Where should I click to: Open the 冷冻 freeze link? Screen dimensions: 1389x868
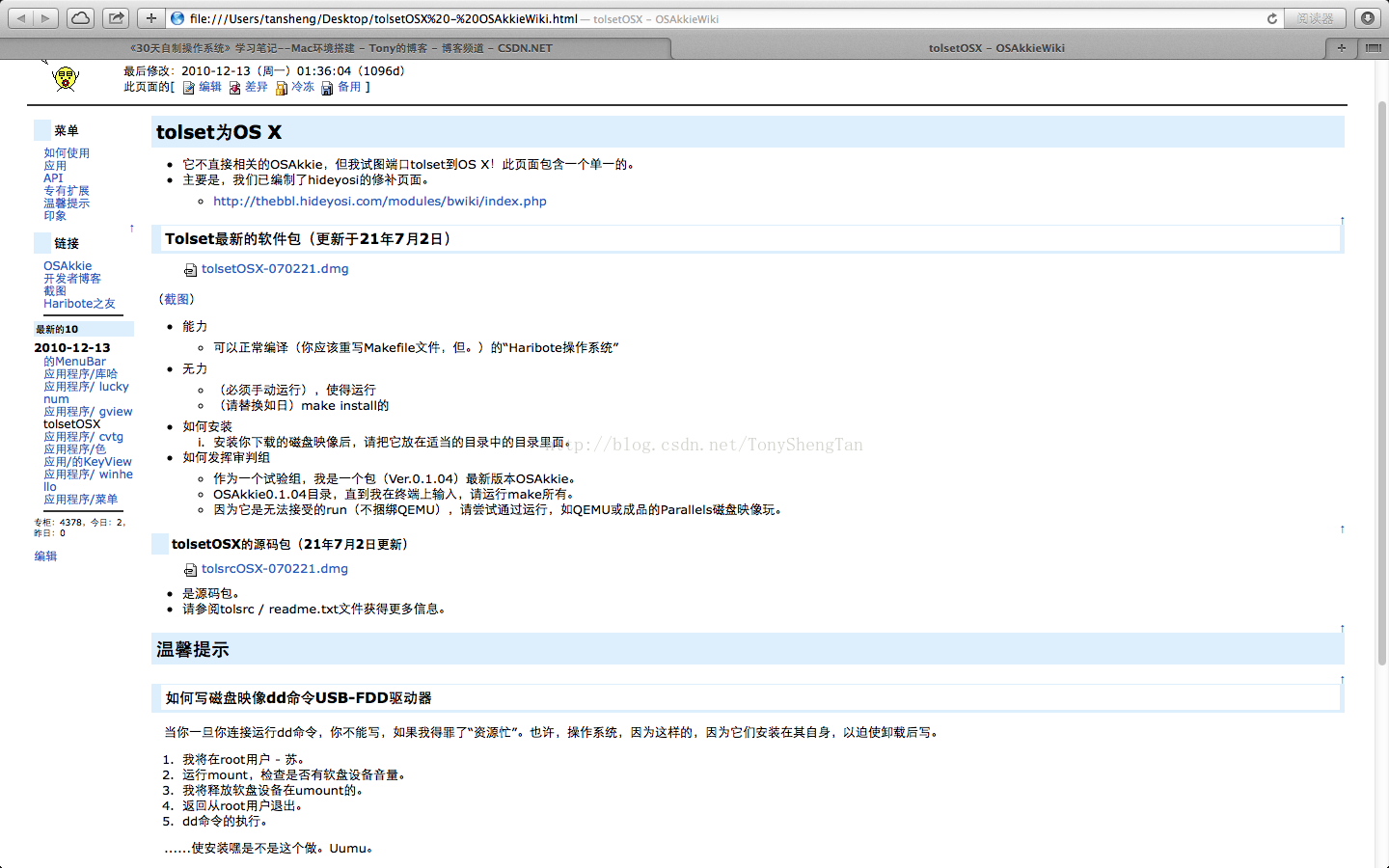point(303,87)
